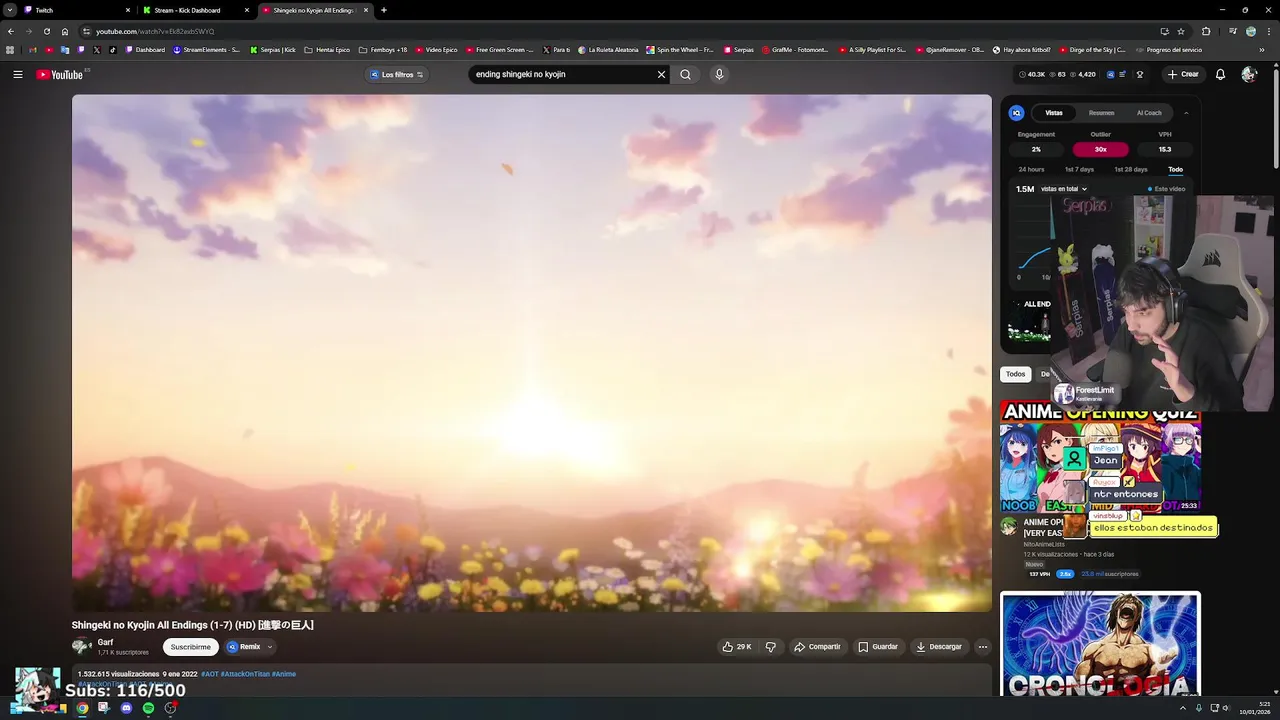Open Spotify from the taskbar
Screen dimensions: 1280x720
148,708
